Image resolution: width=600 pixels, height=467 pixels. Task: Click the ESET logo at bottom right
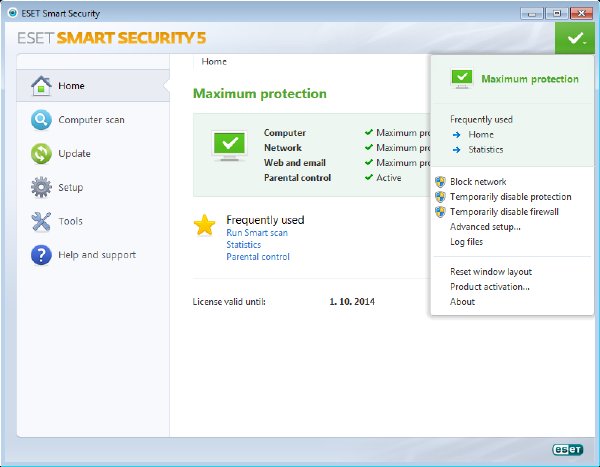(567, 449)
